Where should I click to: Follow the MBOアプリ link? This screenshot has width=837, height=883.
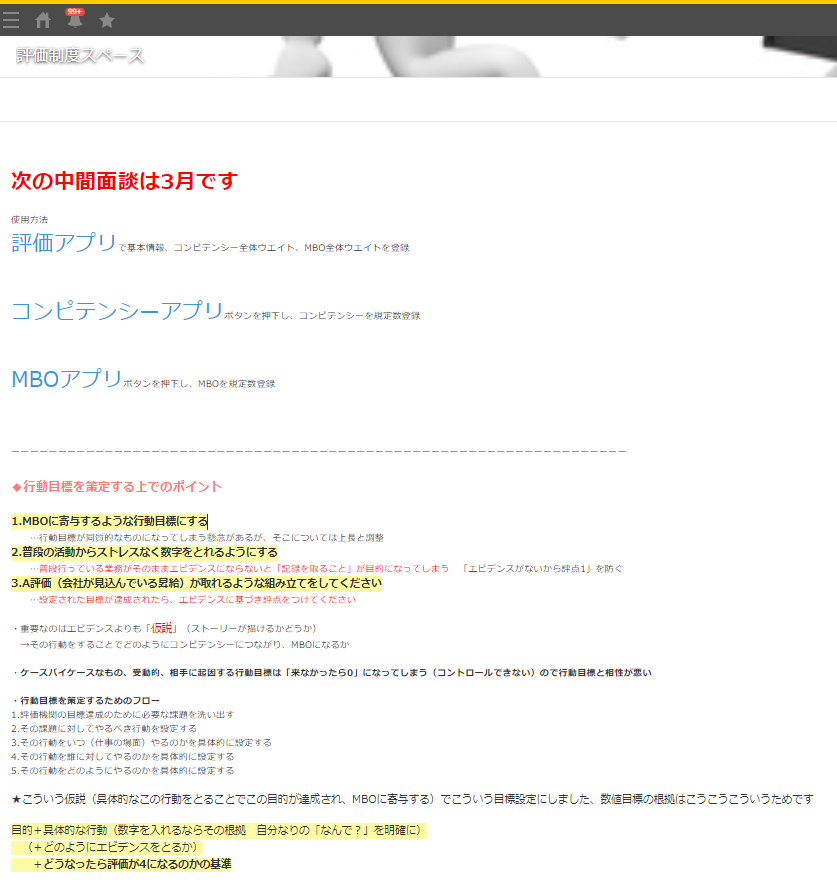click(x=66, y=379)
